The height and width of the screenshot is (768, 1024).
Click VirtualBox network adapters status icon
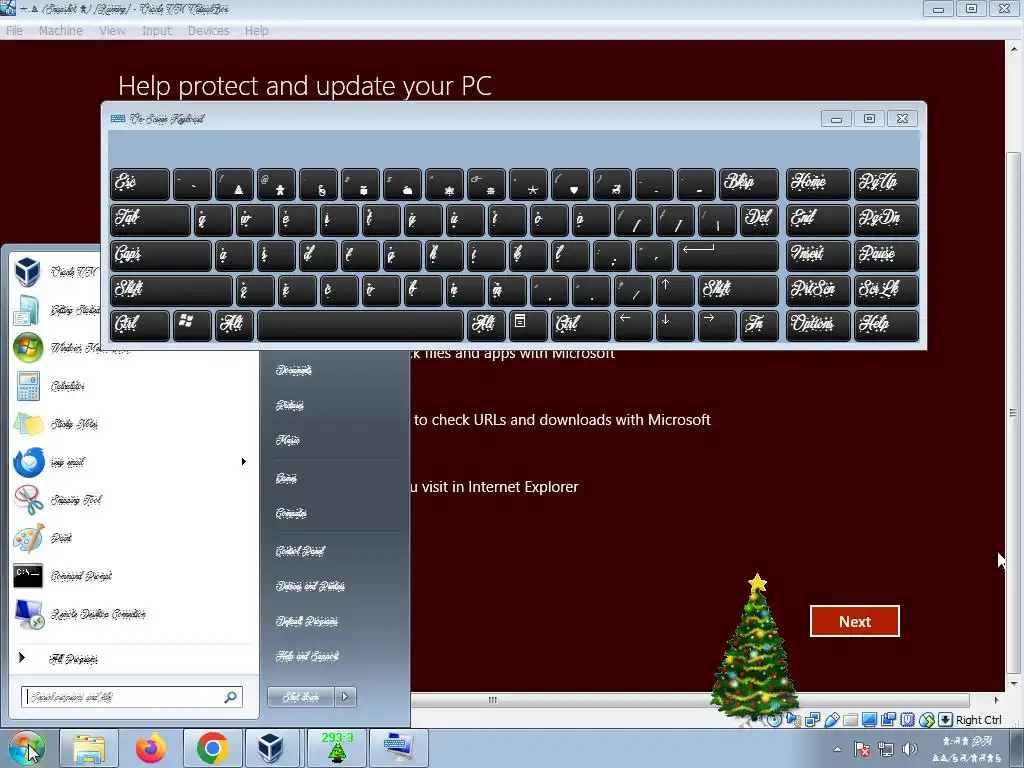812,720
